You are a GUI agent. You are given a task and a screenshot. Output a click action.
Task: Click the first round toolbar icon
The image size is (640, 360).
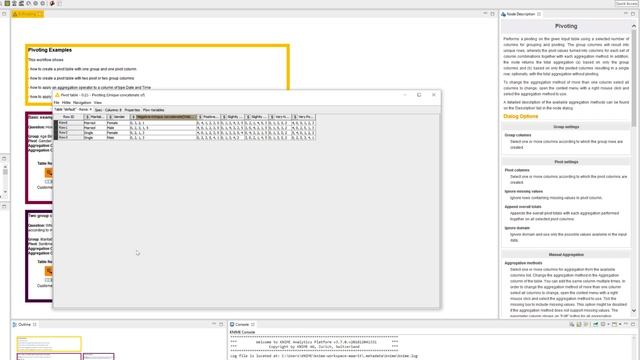[29, 3]
